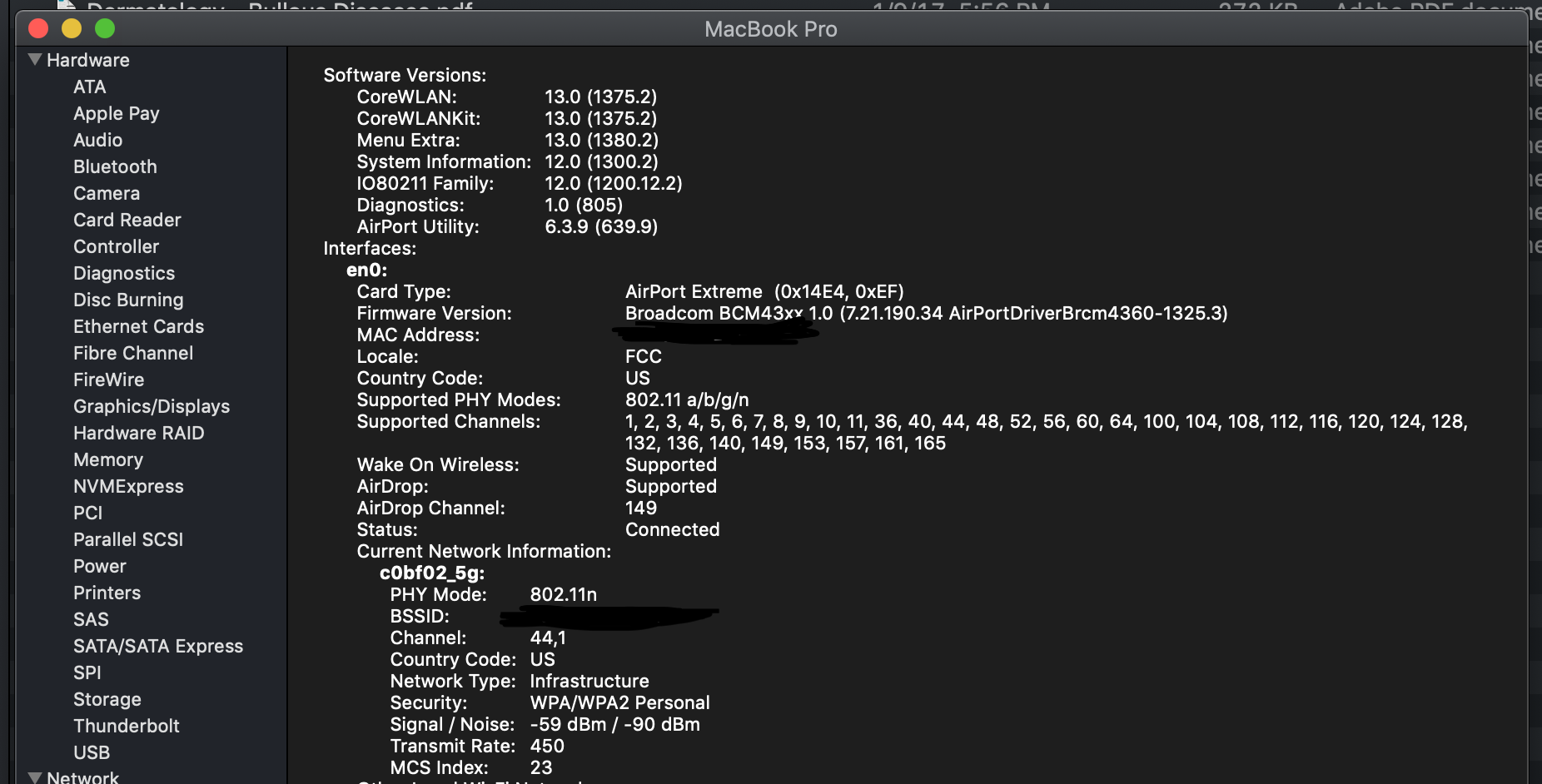Select Disc Burning in the sidebar

point(128,300)
